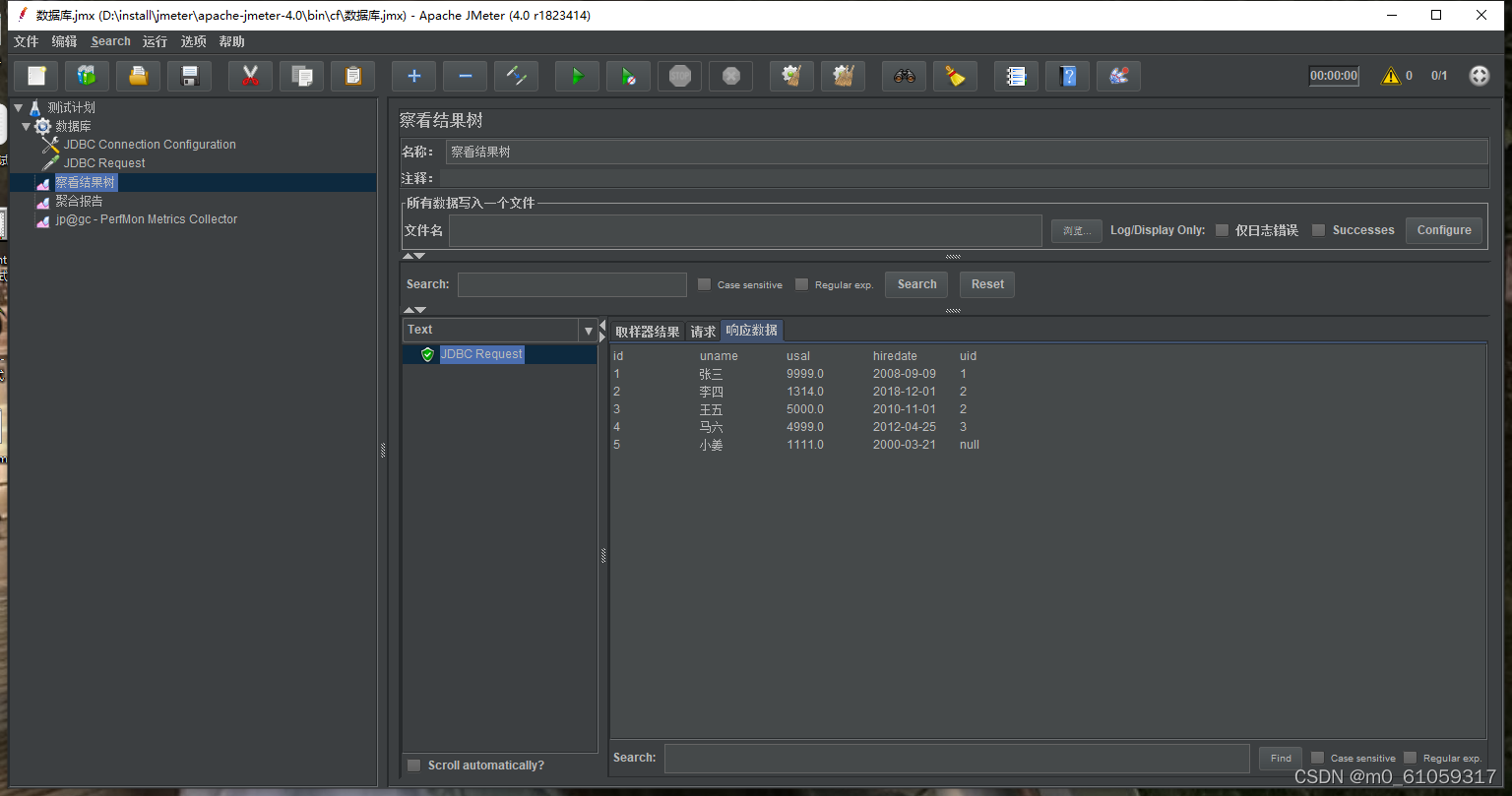The height and width of the screenshot is (796, 1512).
Task: Click the Start no pauses play icon
Action: (628, 75)
